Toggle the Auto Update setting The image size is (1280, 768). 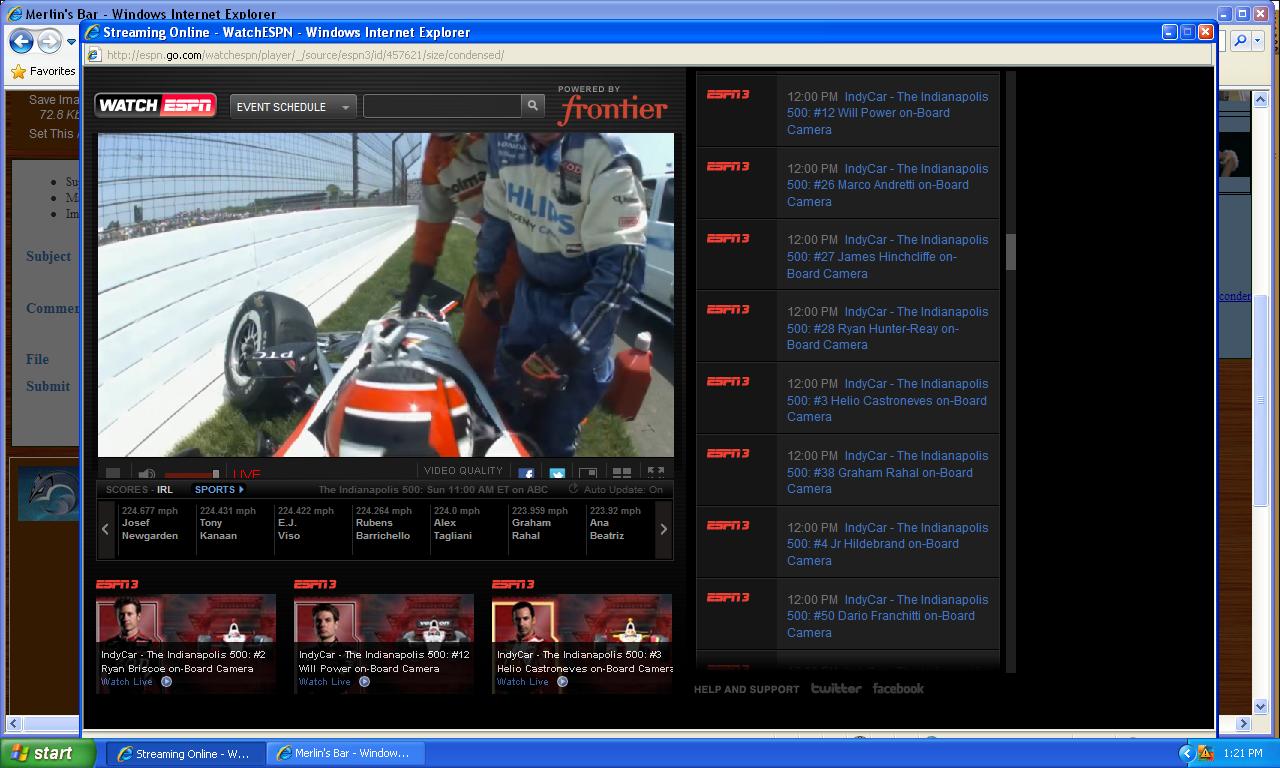pyautogui.click(x=616, y=490)
